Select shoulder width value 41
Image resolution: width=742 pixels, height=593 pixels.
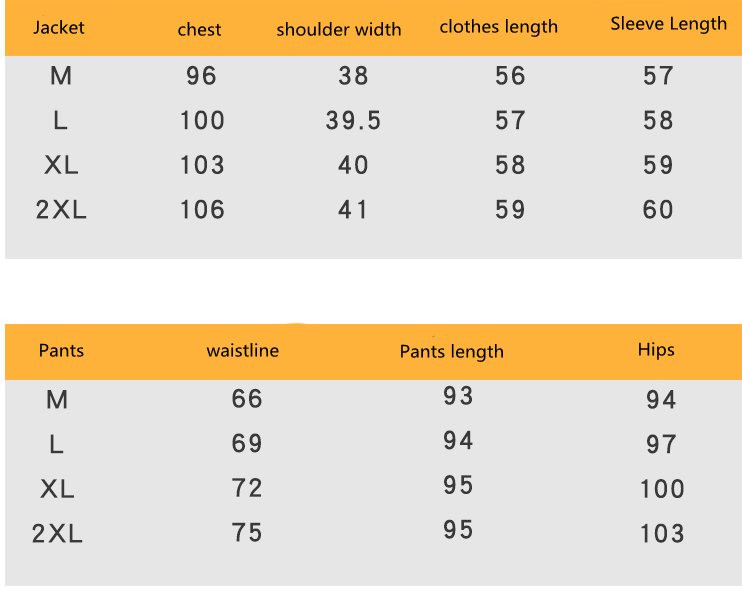click(x=353, y=210)
